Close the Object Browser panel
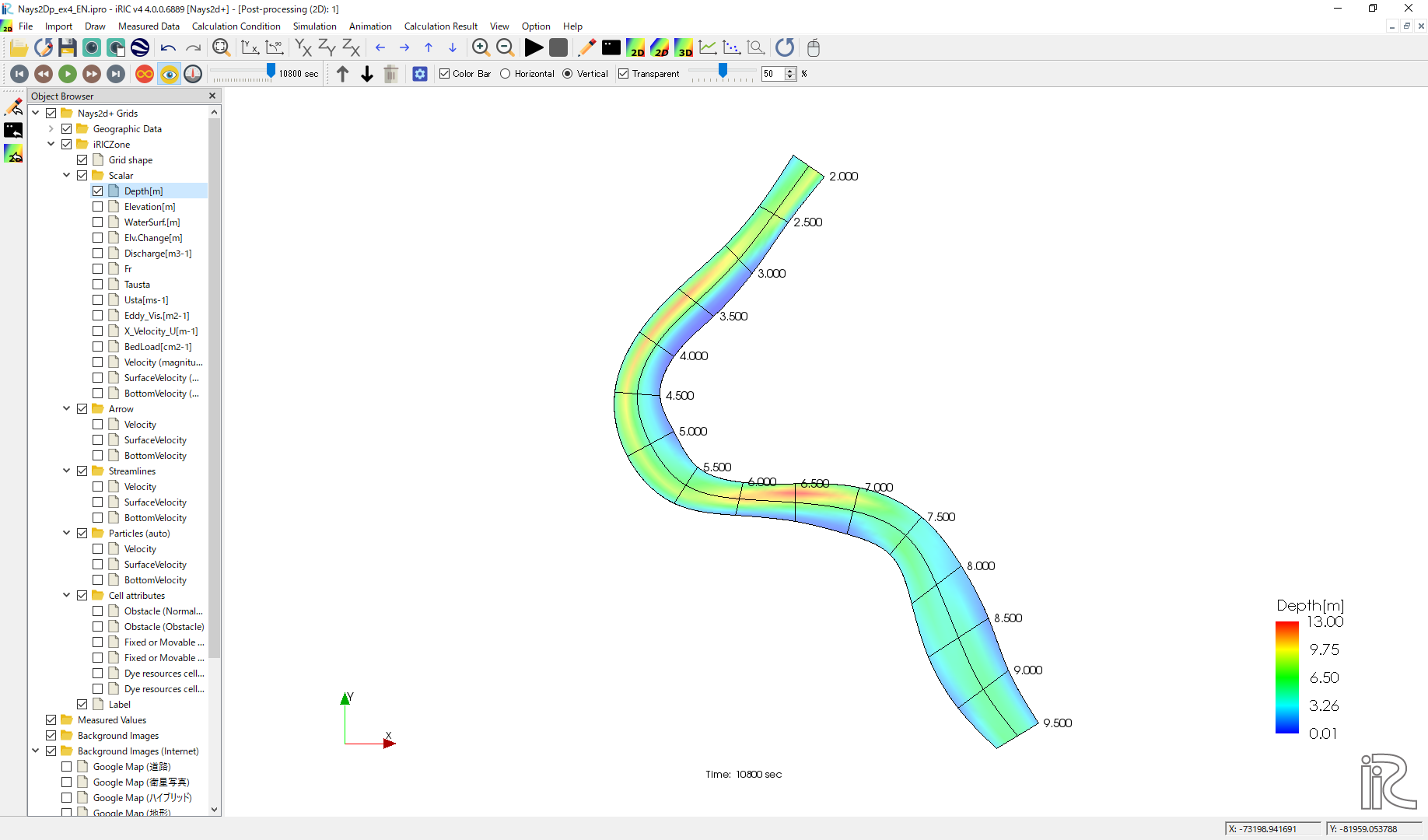 point(212,96)
